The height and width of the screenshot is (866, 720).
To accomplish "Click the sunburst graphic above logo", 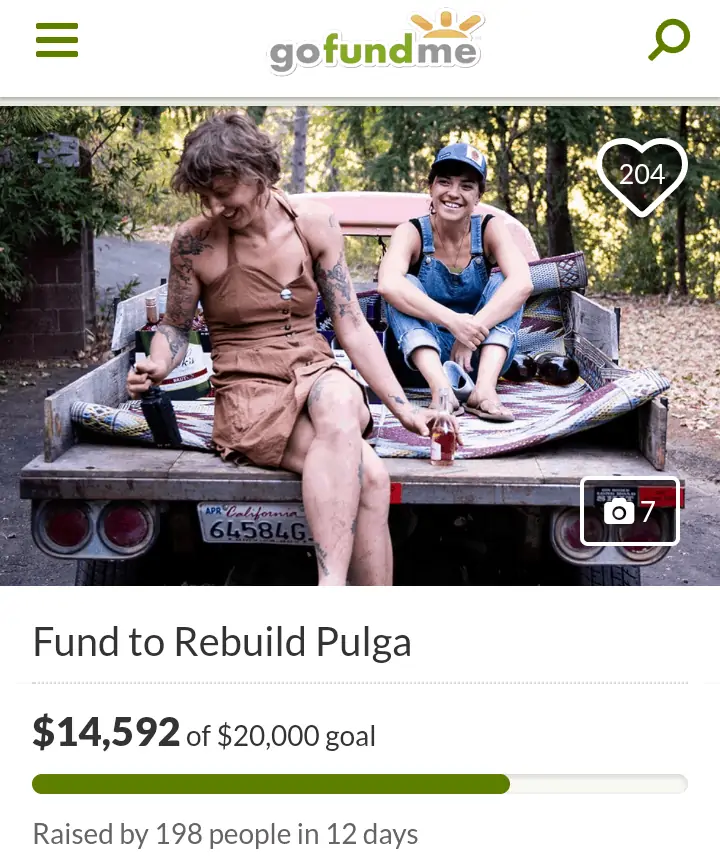I will (446, 23).
